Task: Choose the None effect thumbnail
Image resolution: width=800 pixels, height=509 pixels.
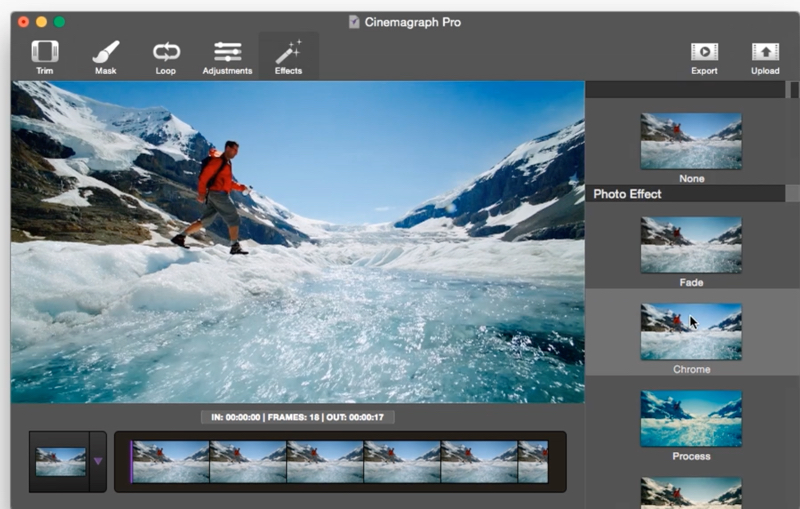Action: pos(691,141)
